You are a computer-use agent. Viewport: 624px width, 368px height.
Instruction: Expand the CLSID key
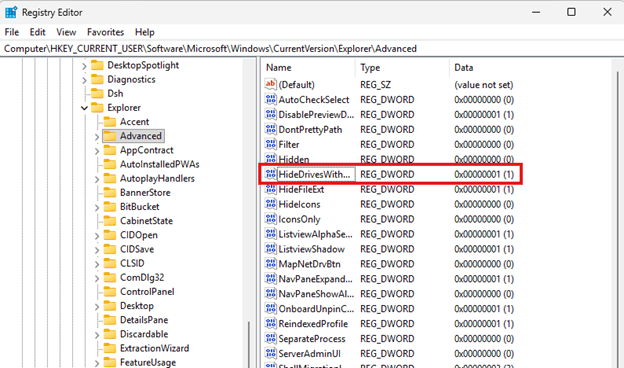(97, 264)
